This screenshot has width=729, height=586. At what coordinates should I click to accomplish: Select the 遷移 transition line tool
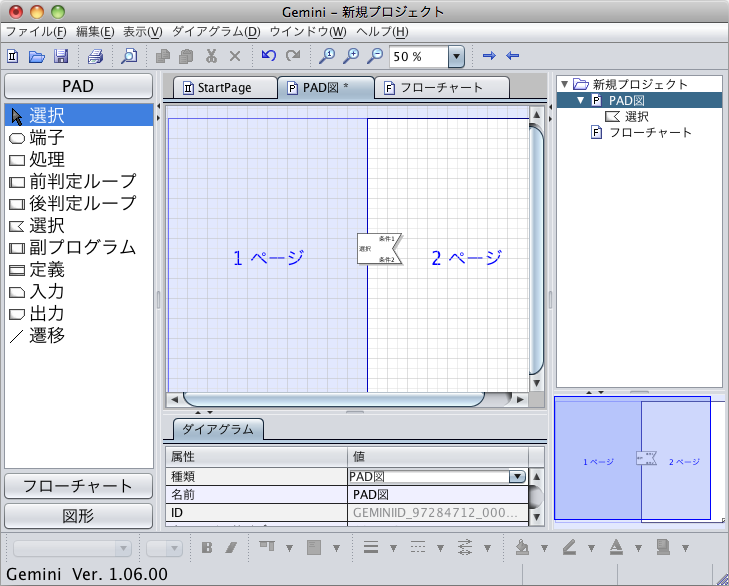[79, 335]
